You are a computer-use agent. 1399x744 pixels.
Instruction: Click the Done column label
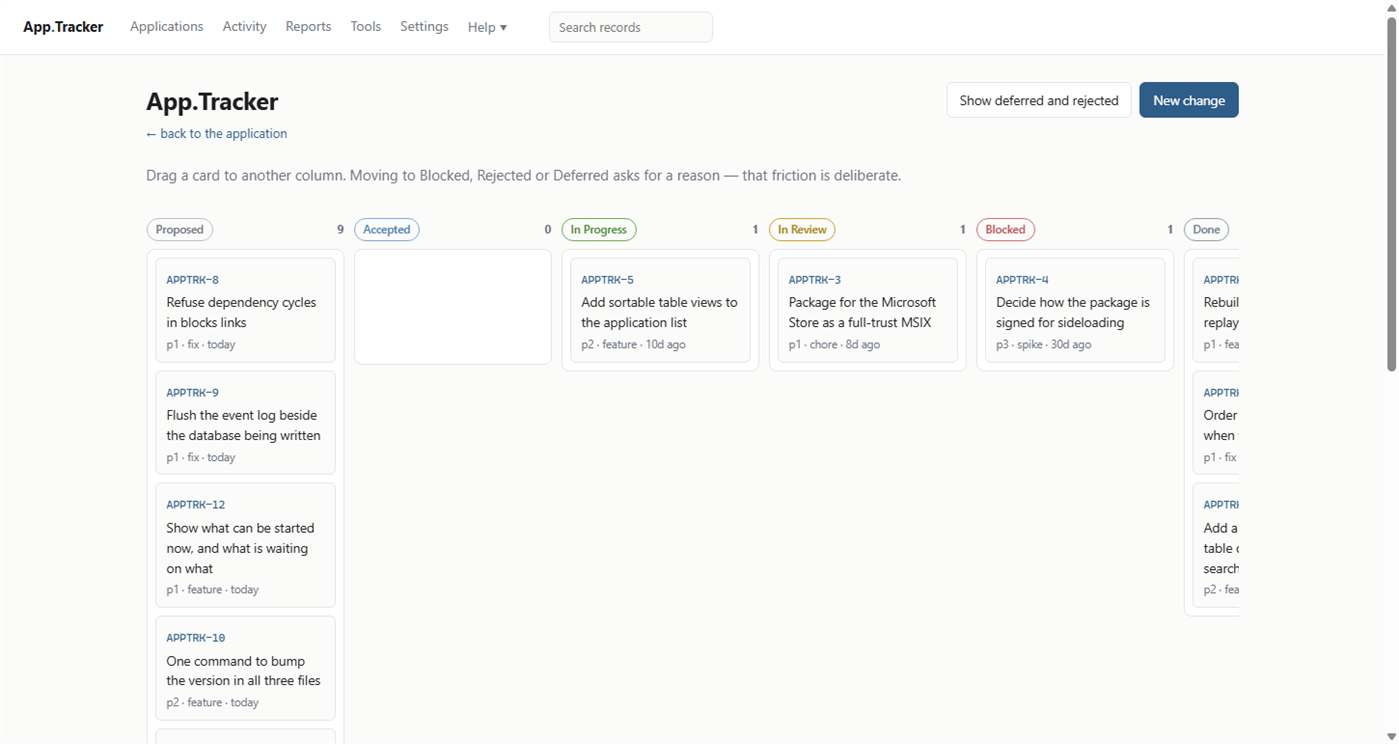[1206, 230]
